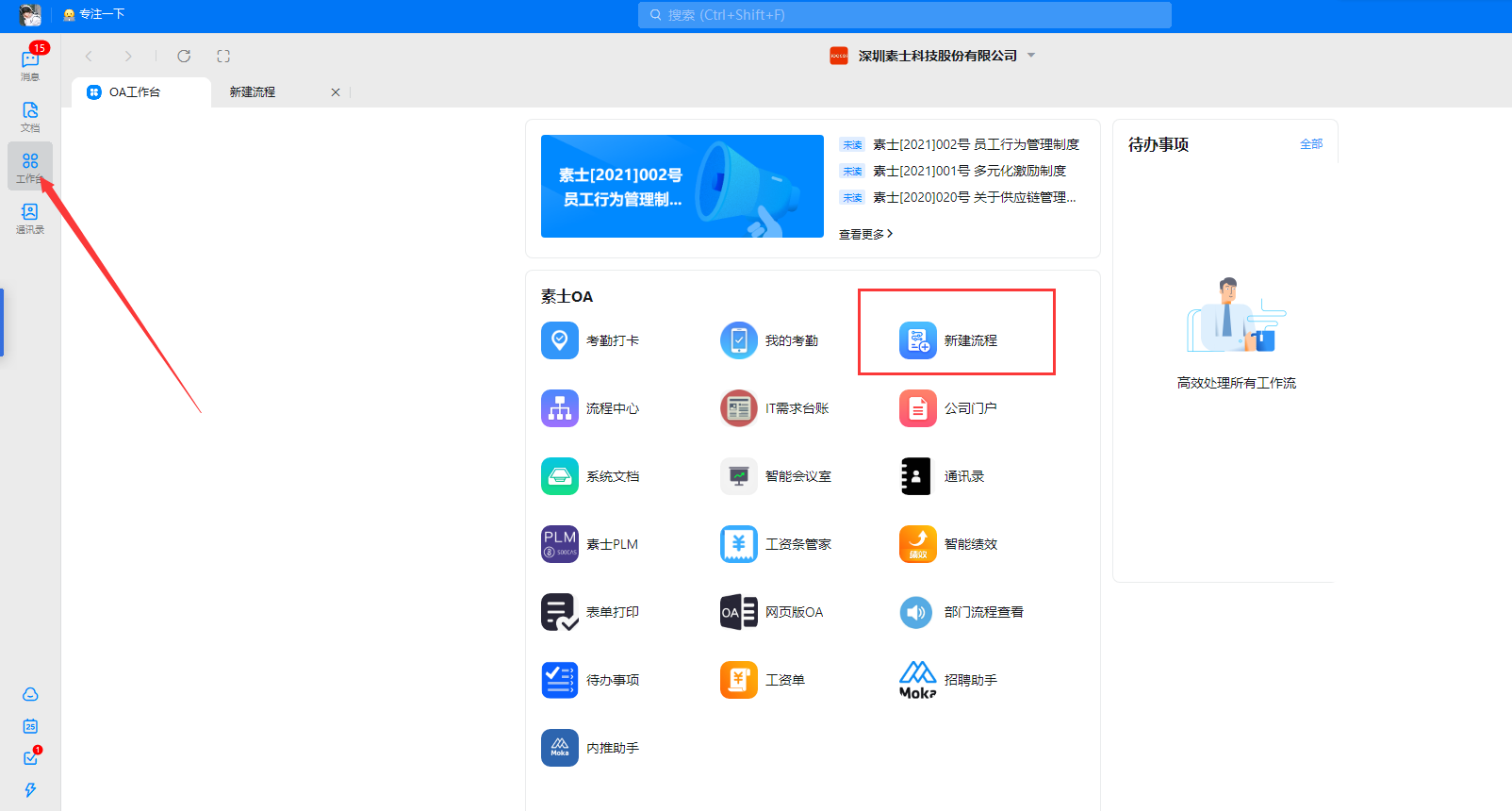Refresh the current page

point(184,57)
